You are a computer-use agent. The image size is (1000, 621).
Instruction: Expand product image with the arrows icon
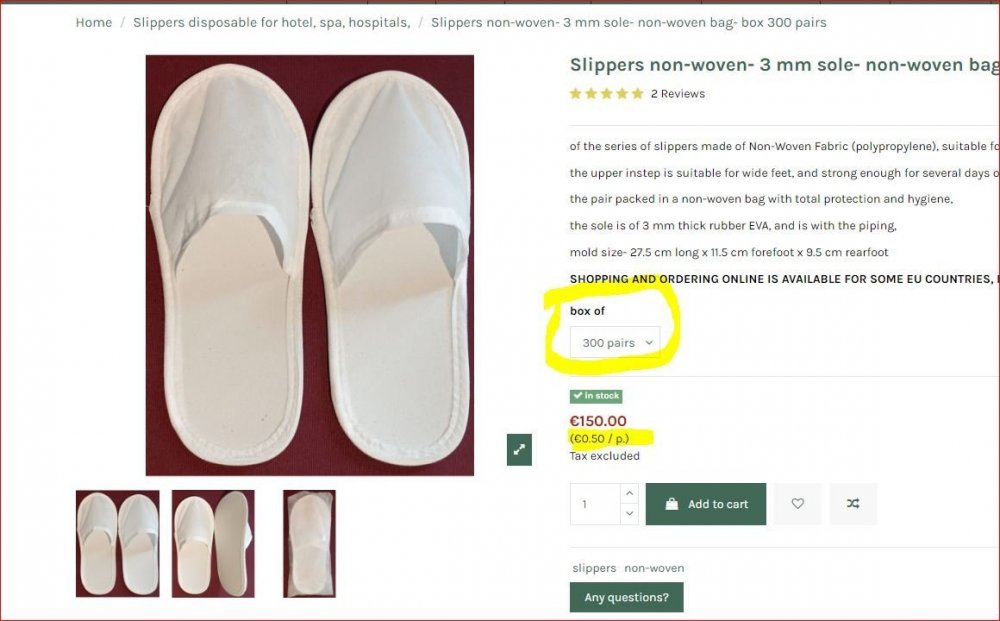pos(519,450)
